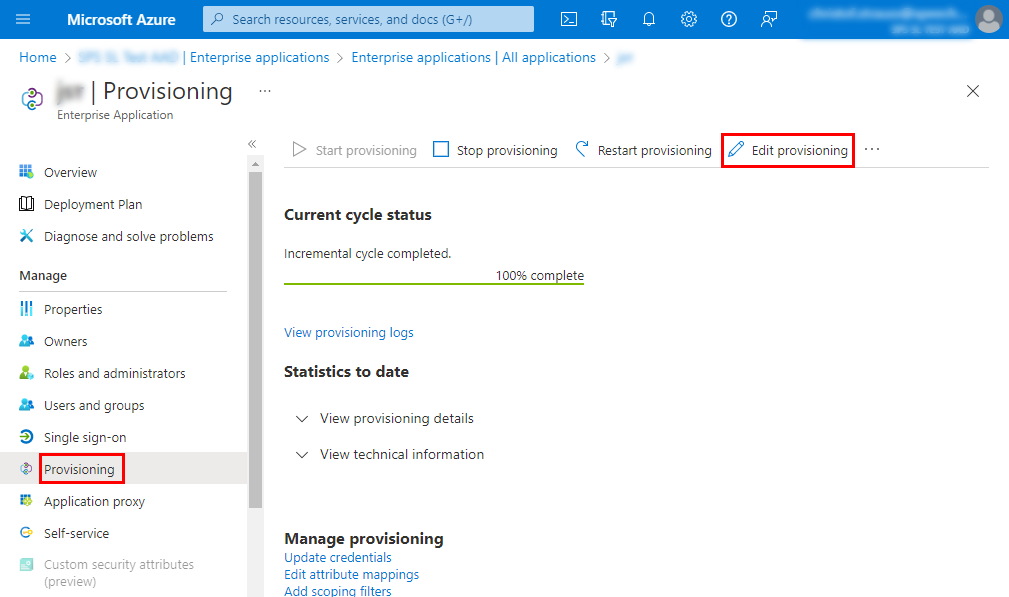Click the first Enterprise applications breadcrumb link
The height and width of the screenshot is (597, 1009).
pos(259,57)
